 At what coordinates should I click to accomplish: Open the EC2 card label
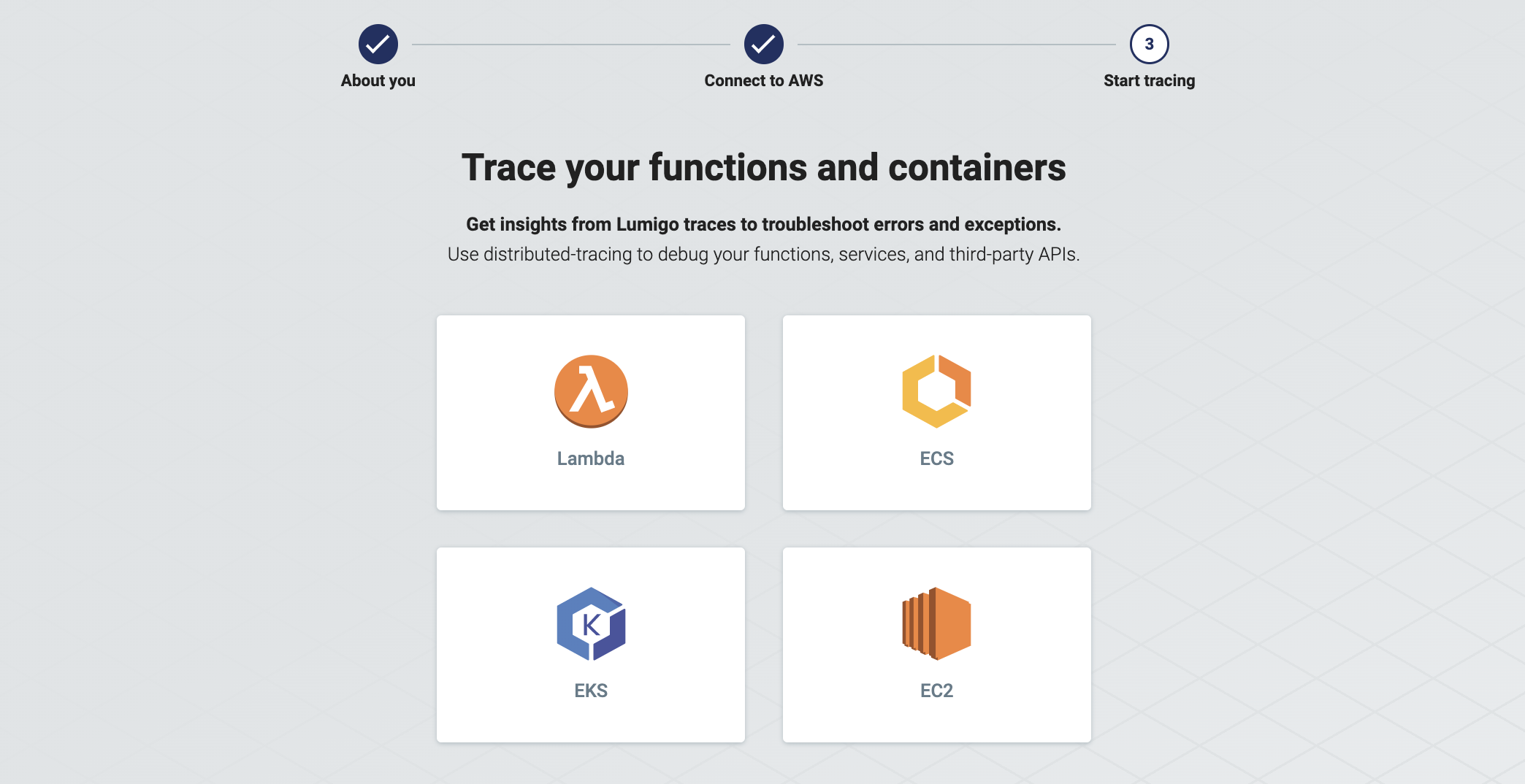pyautogui.click(x=937, y=691)
